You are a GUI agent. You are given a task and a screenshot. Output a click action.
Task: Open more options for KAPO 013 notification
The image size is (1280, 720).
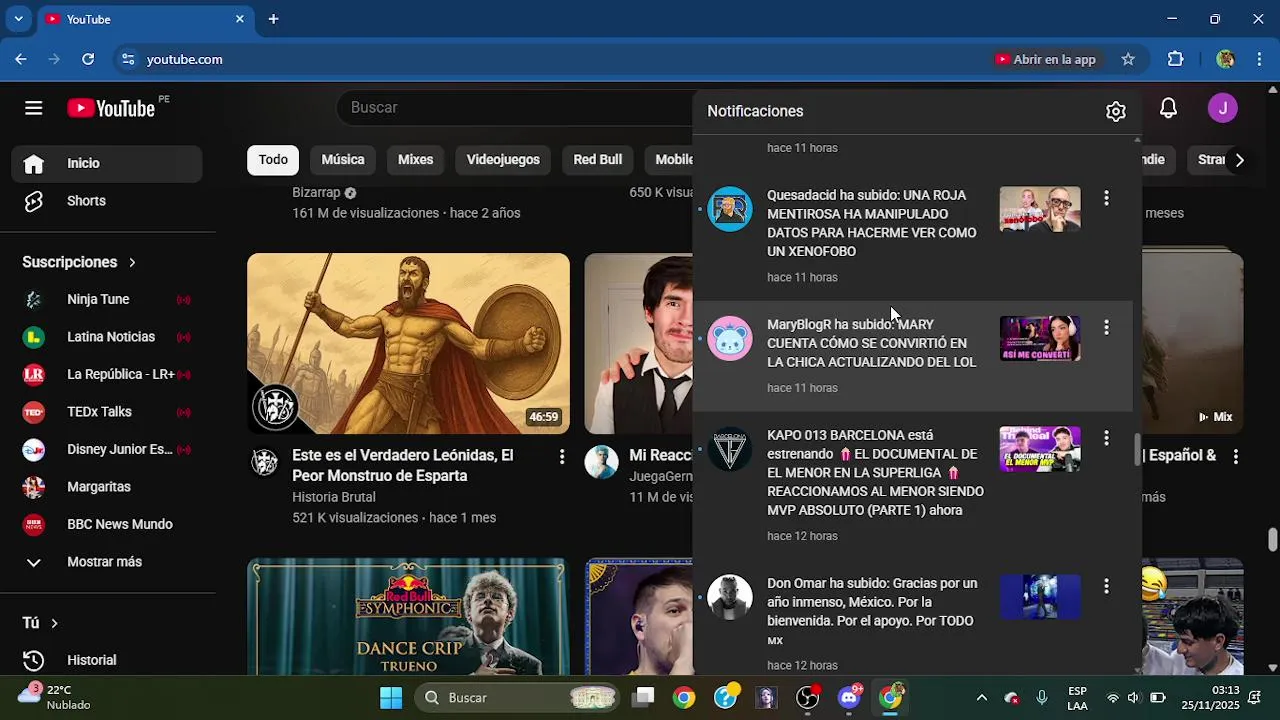point(1106,438)
